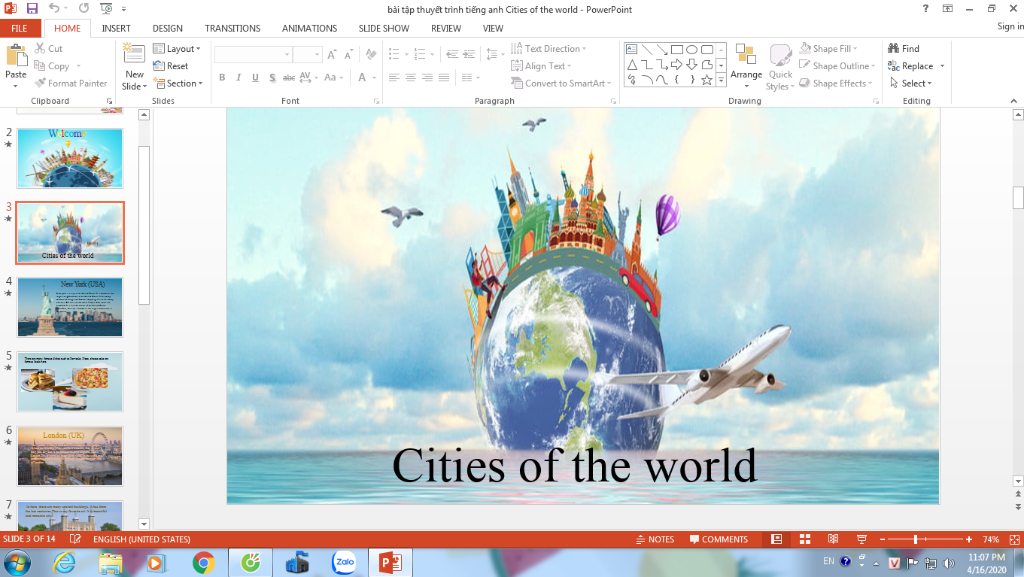Toggle the Notes pane
Viewport: 1024px width, 577px height.
point(655,539)
